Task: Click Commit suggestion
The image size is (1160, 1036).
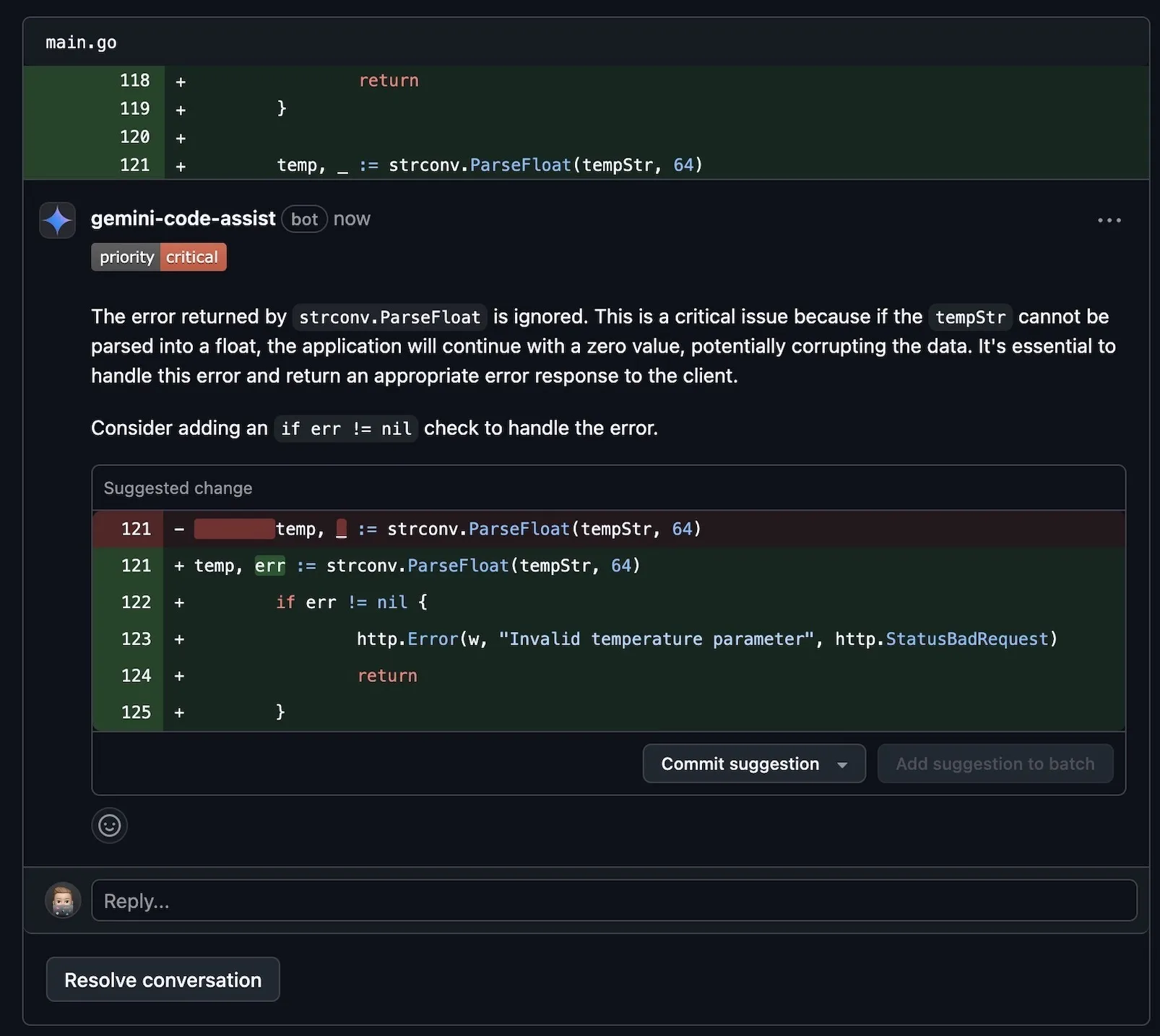Action: 739,764
